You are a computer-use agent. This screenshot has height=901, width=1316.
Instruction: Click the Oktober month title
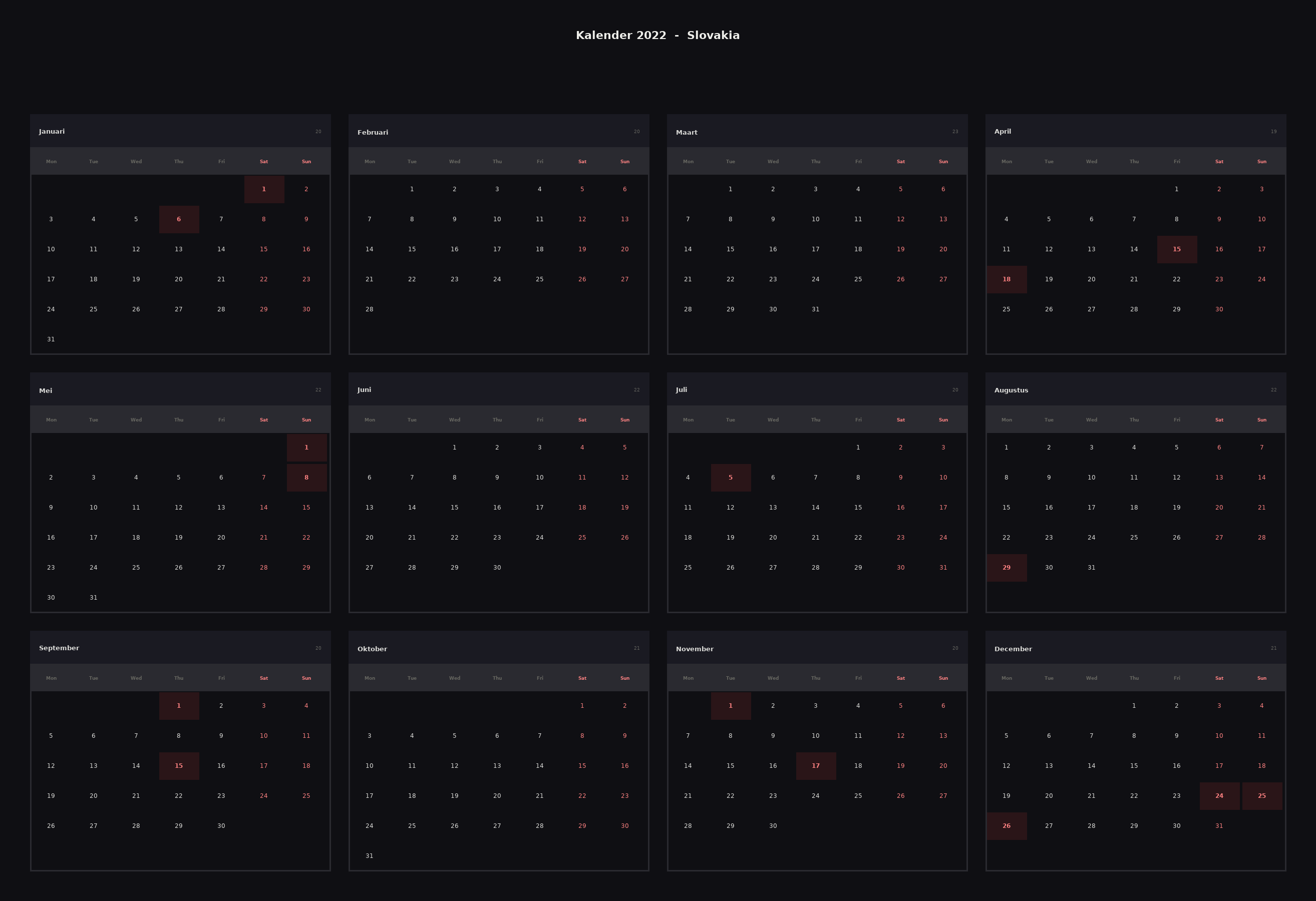point(372,649)
